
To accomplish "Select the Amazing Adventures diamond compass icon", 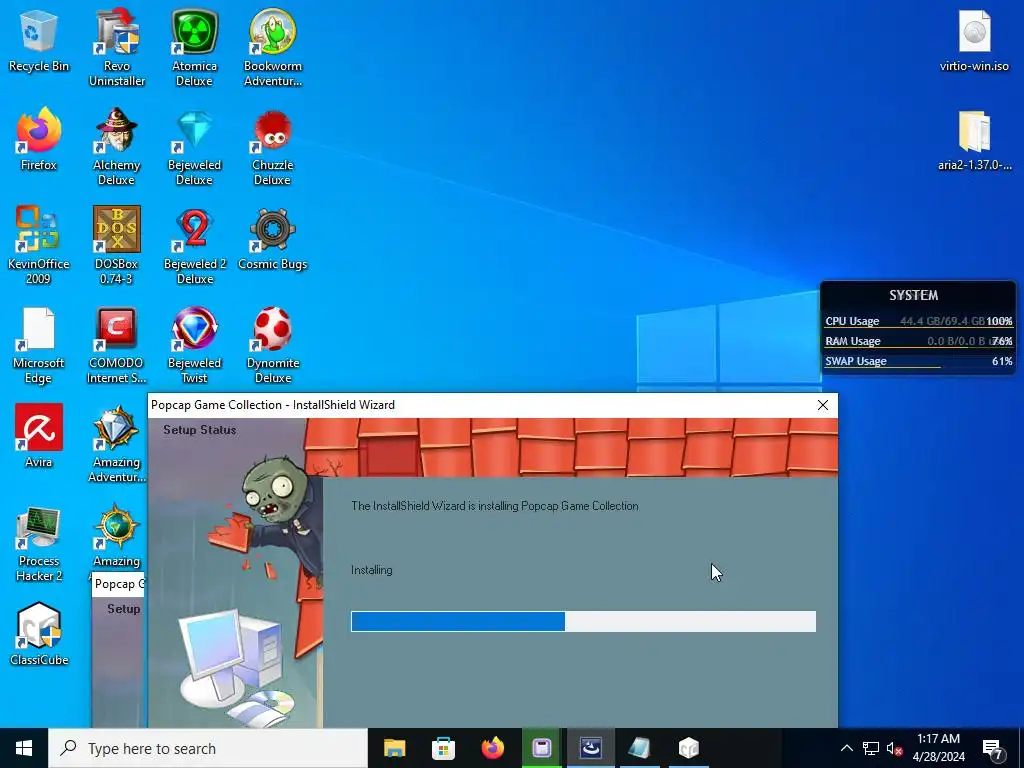I will (x=116, y=444).
